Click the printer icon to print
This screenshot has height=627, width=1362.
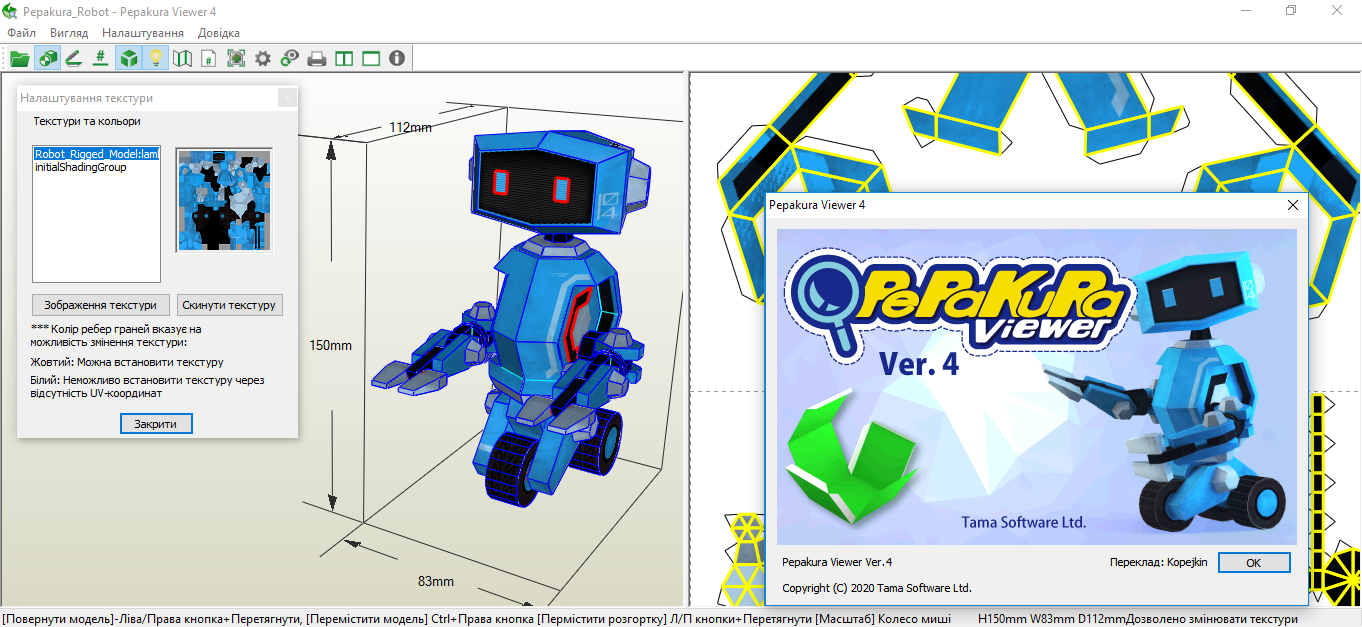317,59
